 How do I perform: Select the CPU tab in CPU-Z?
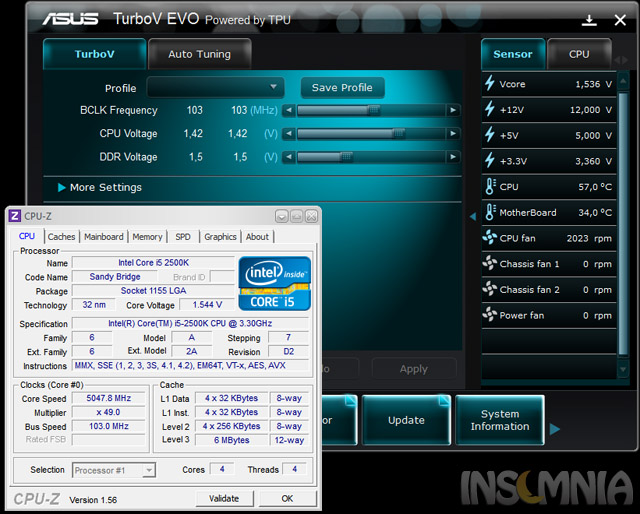(x=27, y=236)
